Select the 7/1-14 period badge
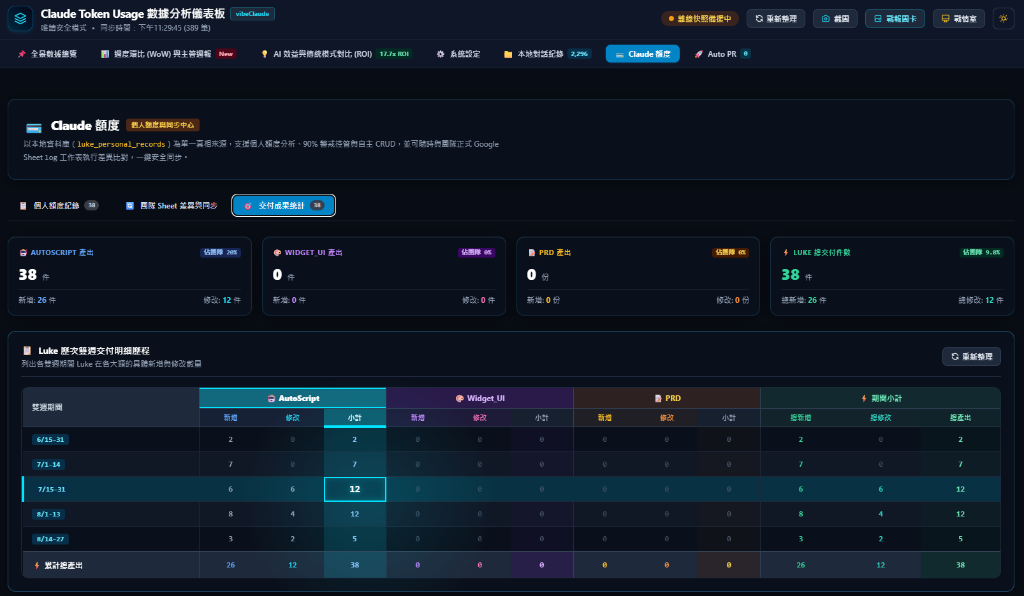The image size is (1024, 596). pyautogui.click(x=49, y=464)
